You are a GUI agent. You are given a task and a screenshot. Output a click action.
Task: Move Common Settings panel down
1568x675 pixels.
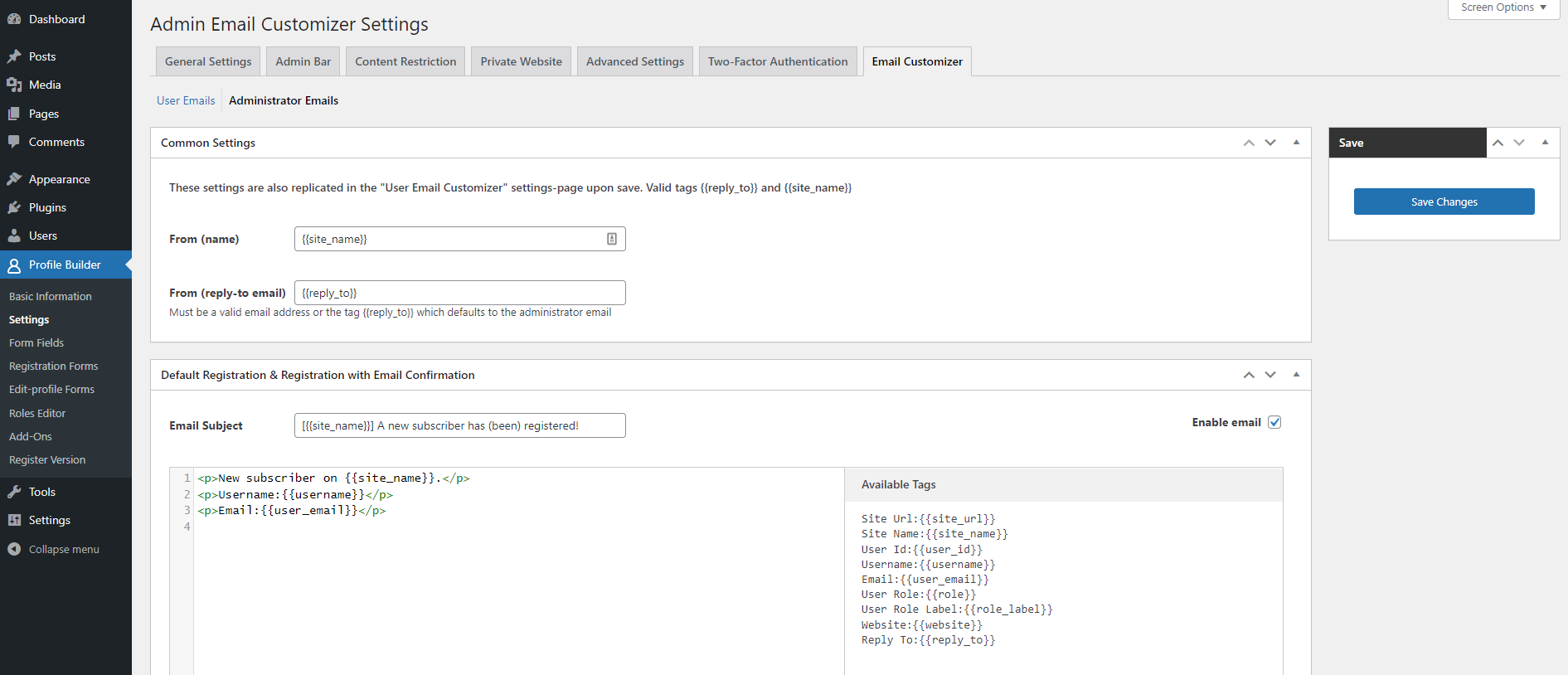pos(1270,143)
